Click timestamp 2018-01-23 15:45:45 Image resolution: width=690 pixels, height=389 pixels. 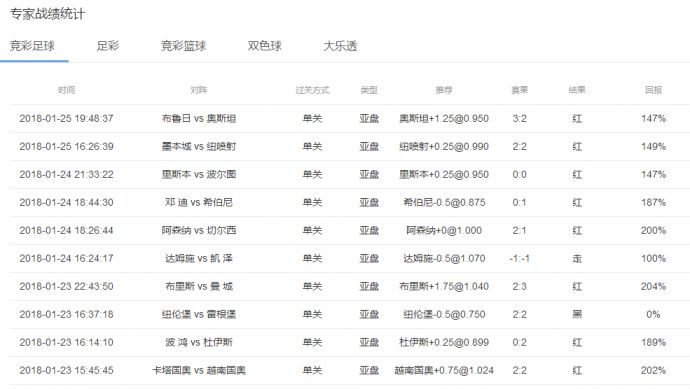click(x=66, y=371)
